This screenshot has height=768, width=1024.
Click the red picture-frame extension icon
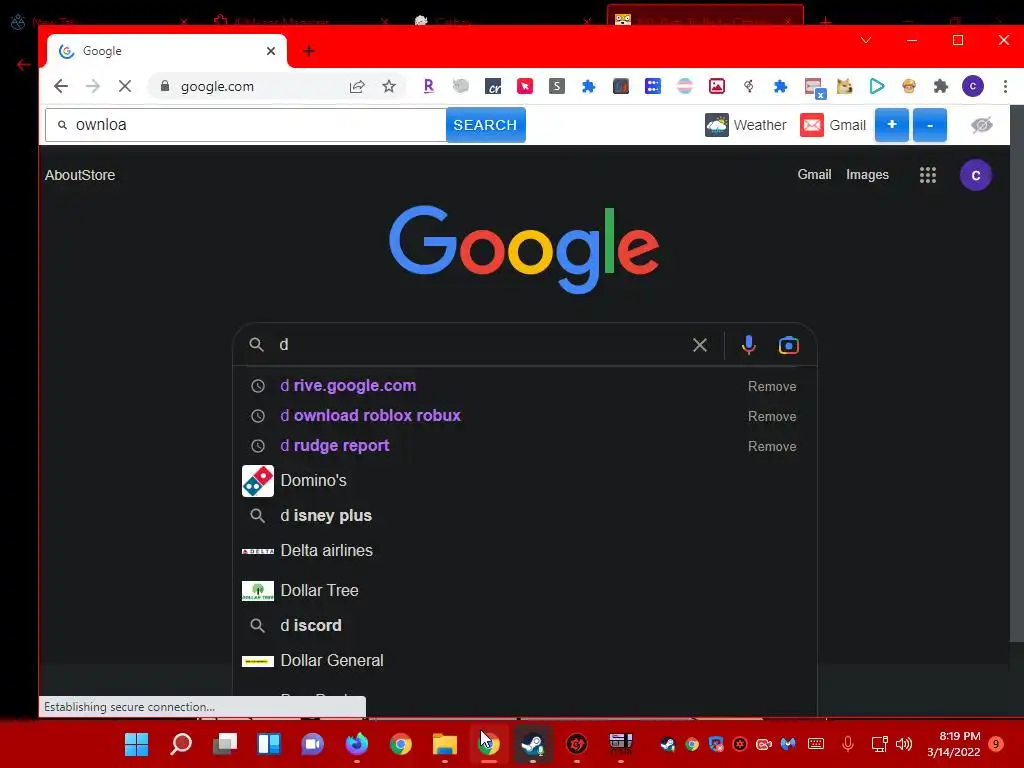[716, 86]
